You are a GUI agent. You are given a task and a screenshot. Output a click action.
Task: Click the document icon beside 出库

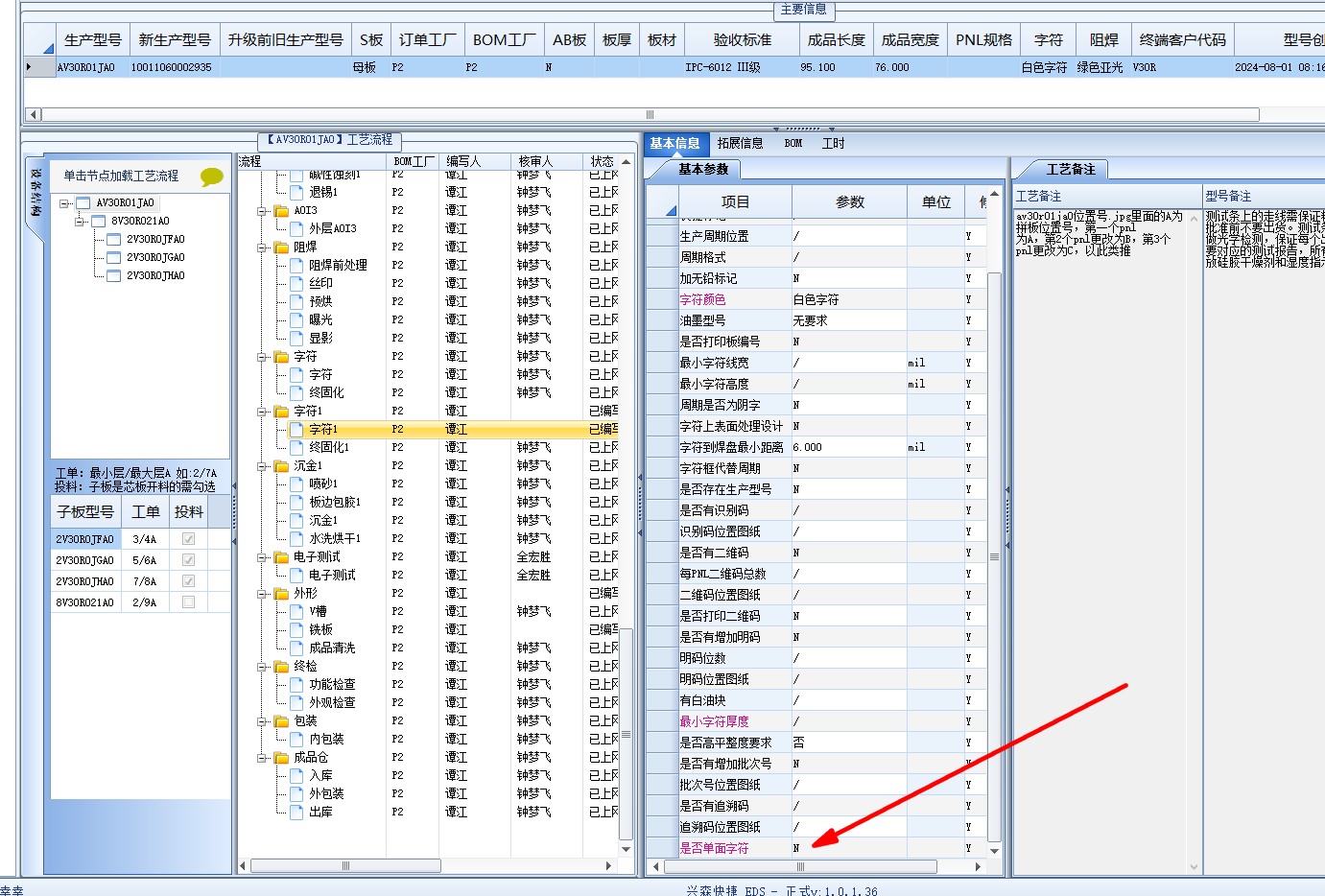click(x=296, y=813)
